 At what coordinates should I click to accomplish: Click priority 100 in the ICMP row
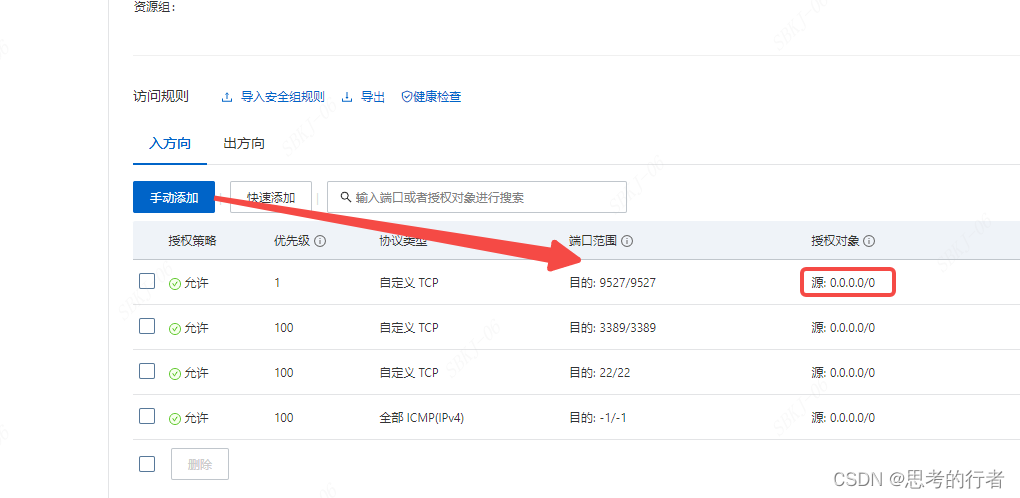pyautogui.click(x=284, y=418)
